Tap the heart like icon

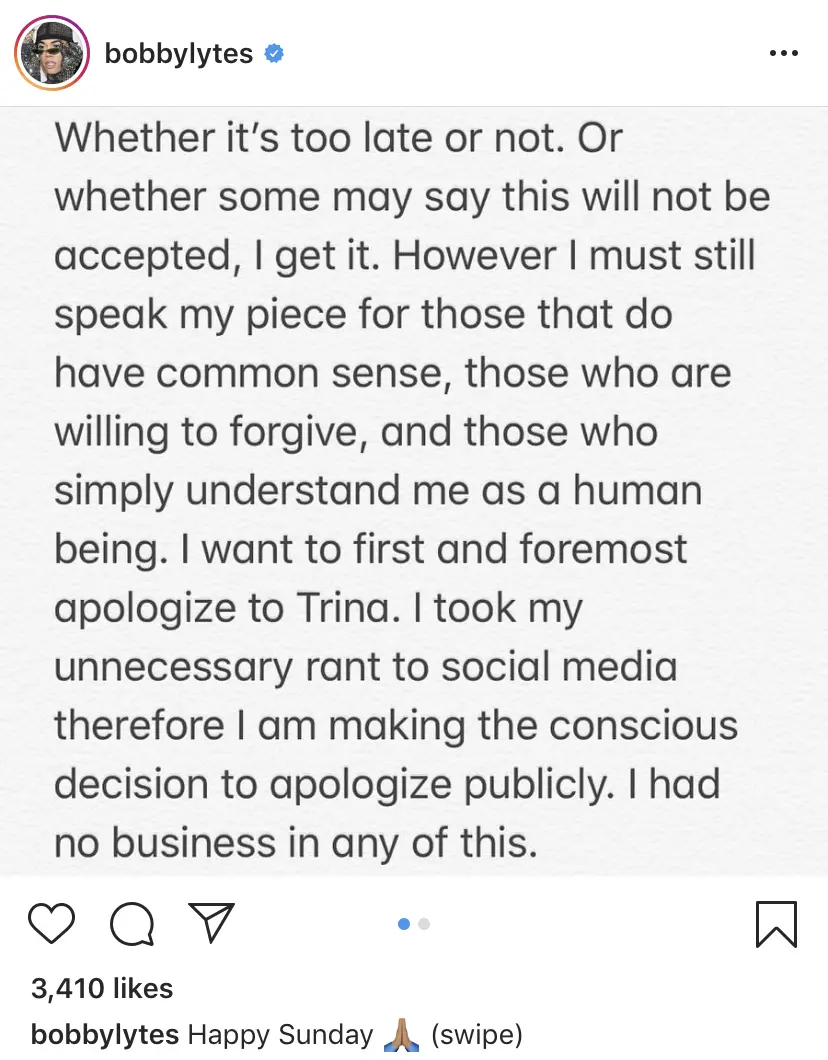(51, 923)
